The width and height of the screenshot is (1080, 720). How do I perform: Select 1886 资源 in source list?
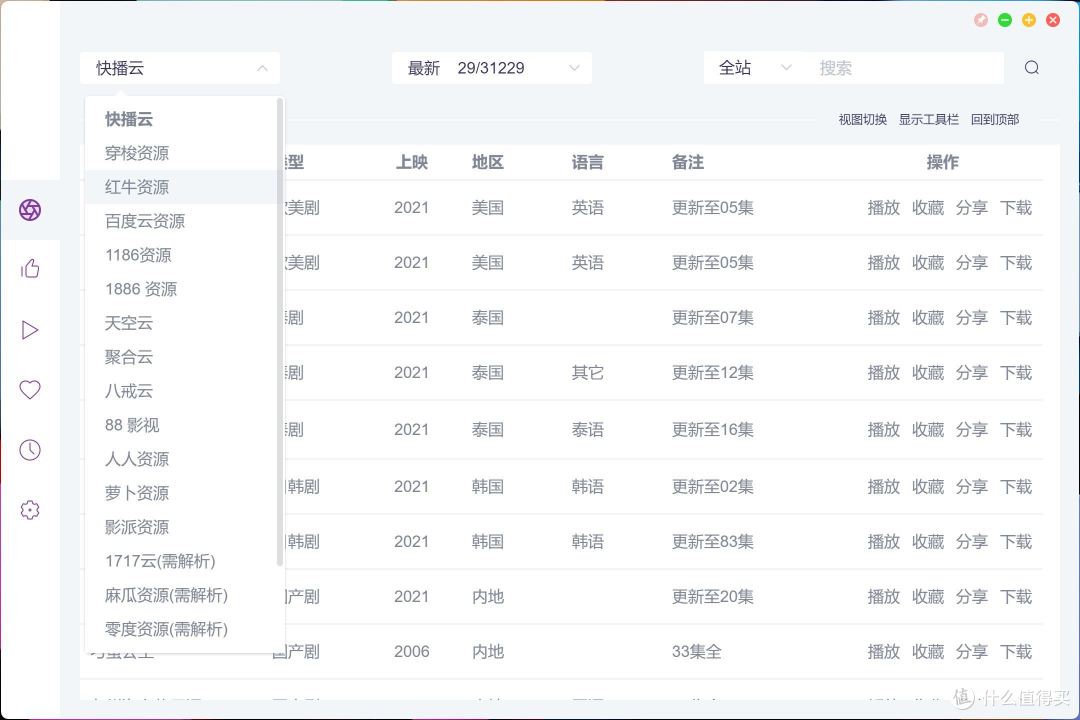tap(180, 289)
